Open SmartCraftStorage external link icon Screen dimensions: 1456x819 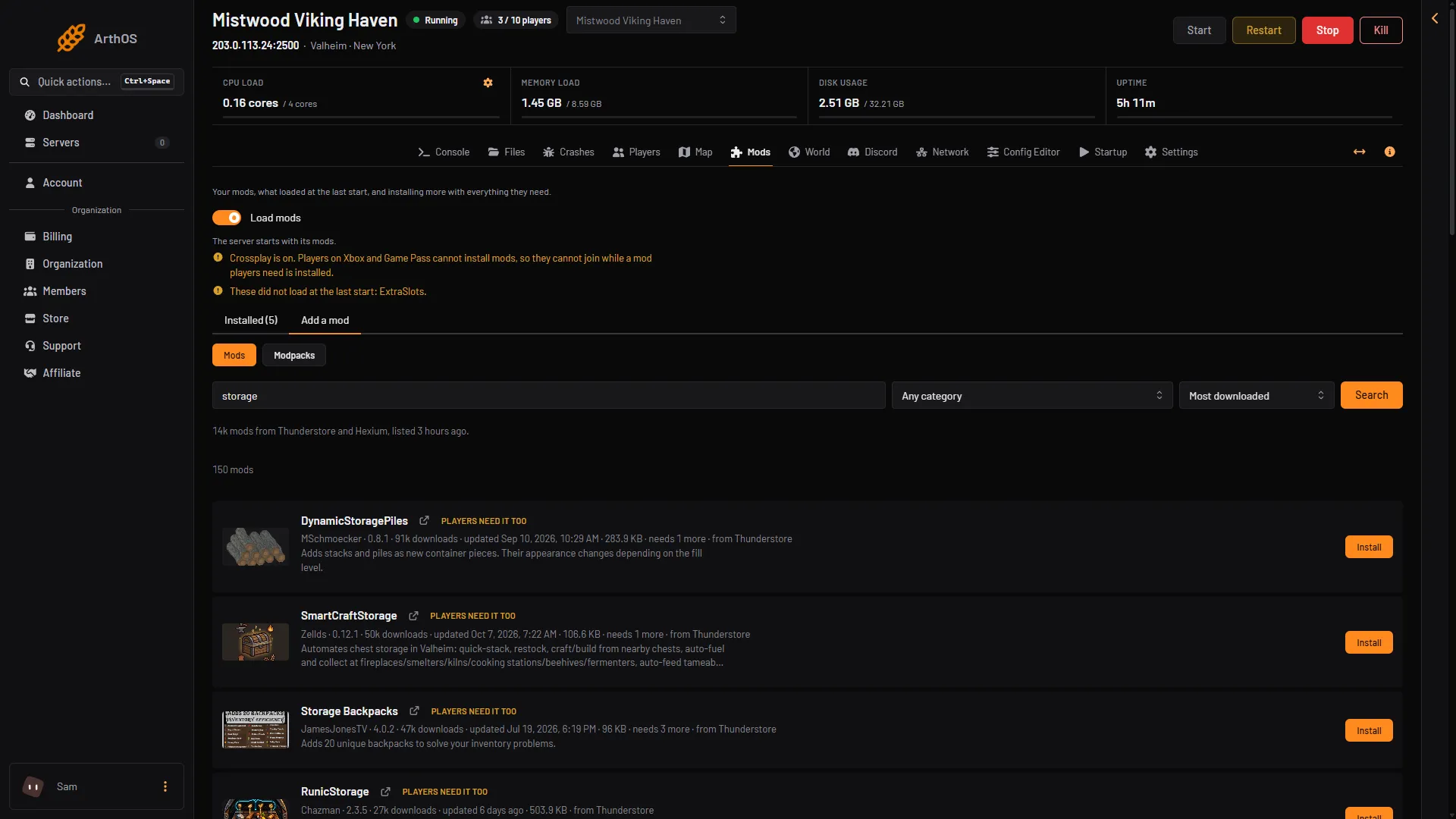[x=413, y=616]
